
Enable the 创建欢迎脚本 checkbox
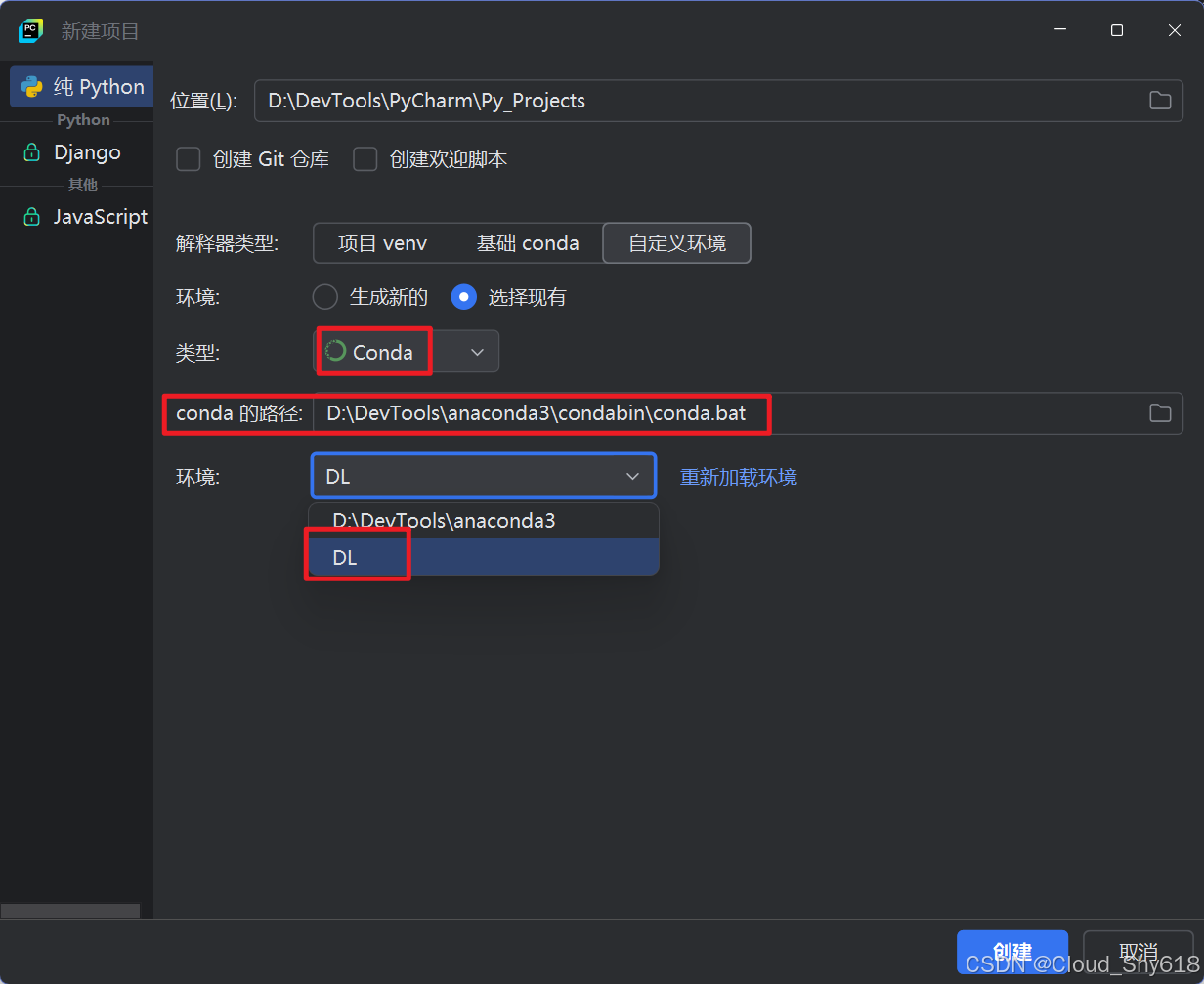tap(365, 159)
